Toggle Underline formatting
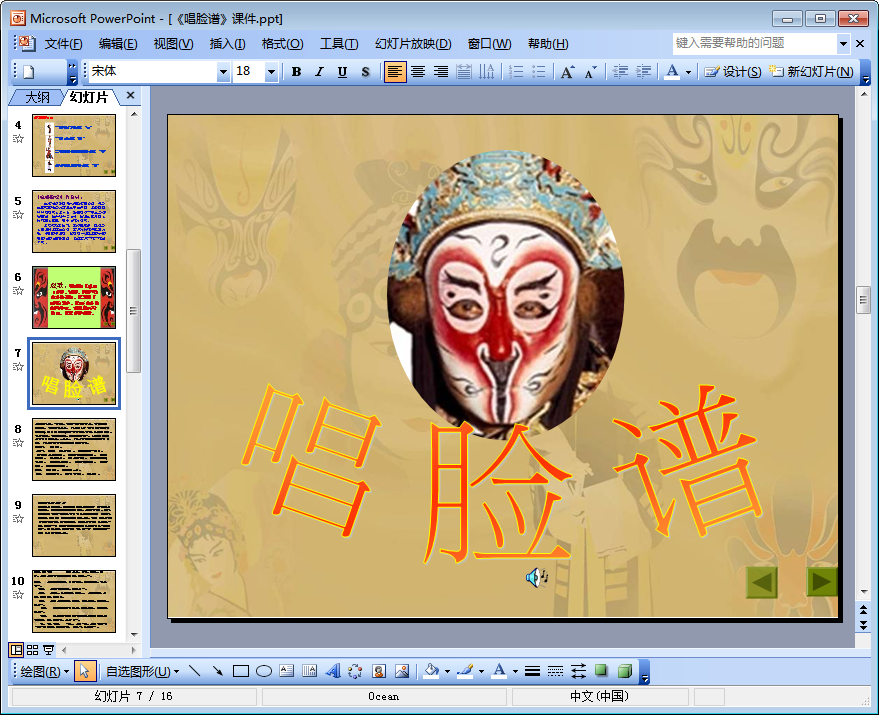The width and height of the screenshot is (879, 715). tap(343, 72)
